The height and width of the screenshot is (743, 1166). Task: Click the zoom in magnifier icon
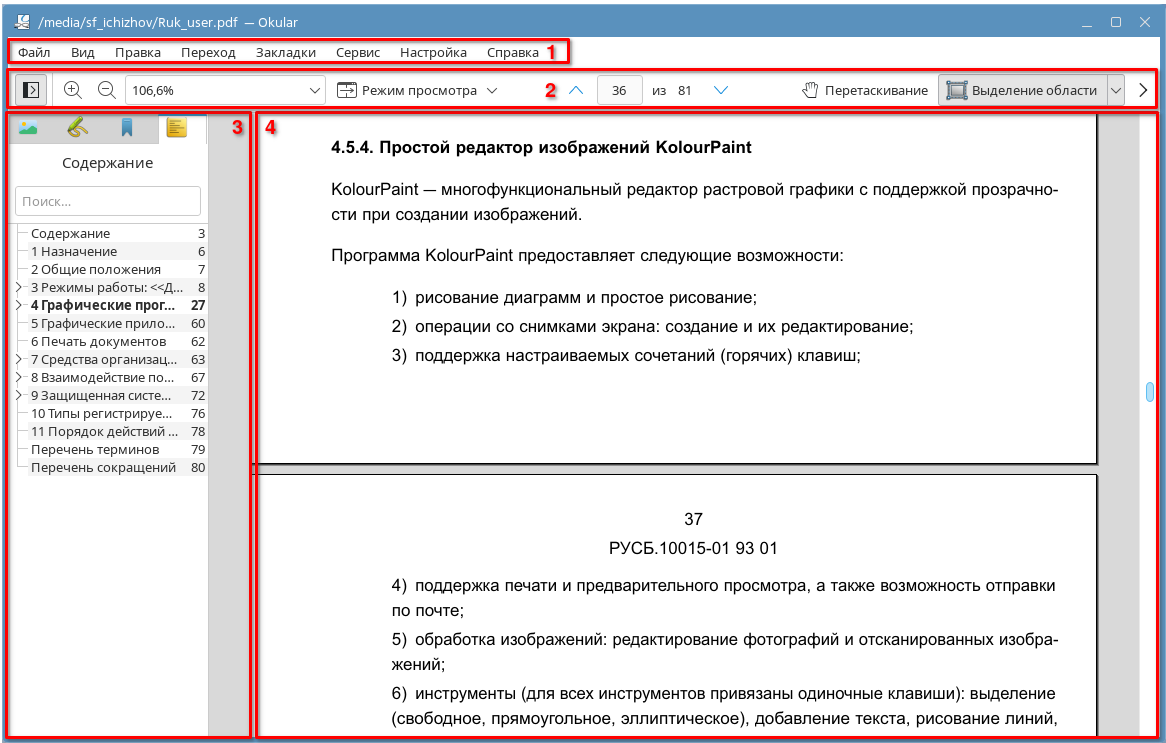click(x=72, y=90)
